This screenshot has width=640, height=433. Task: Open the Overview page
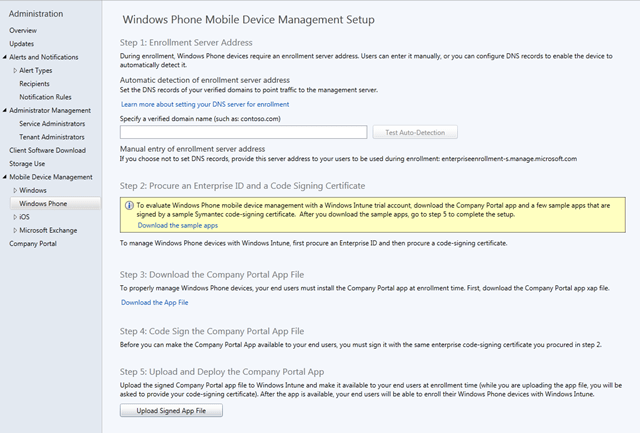point(23,31)
